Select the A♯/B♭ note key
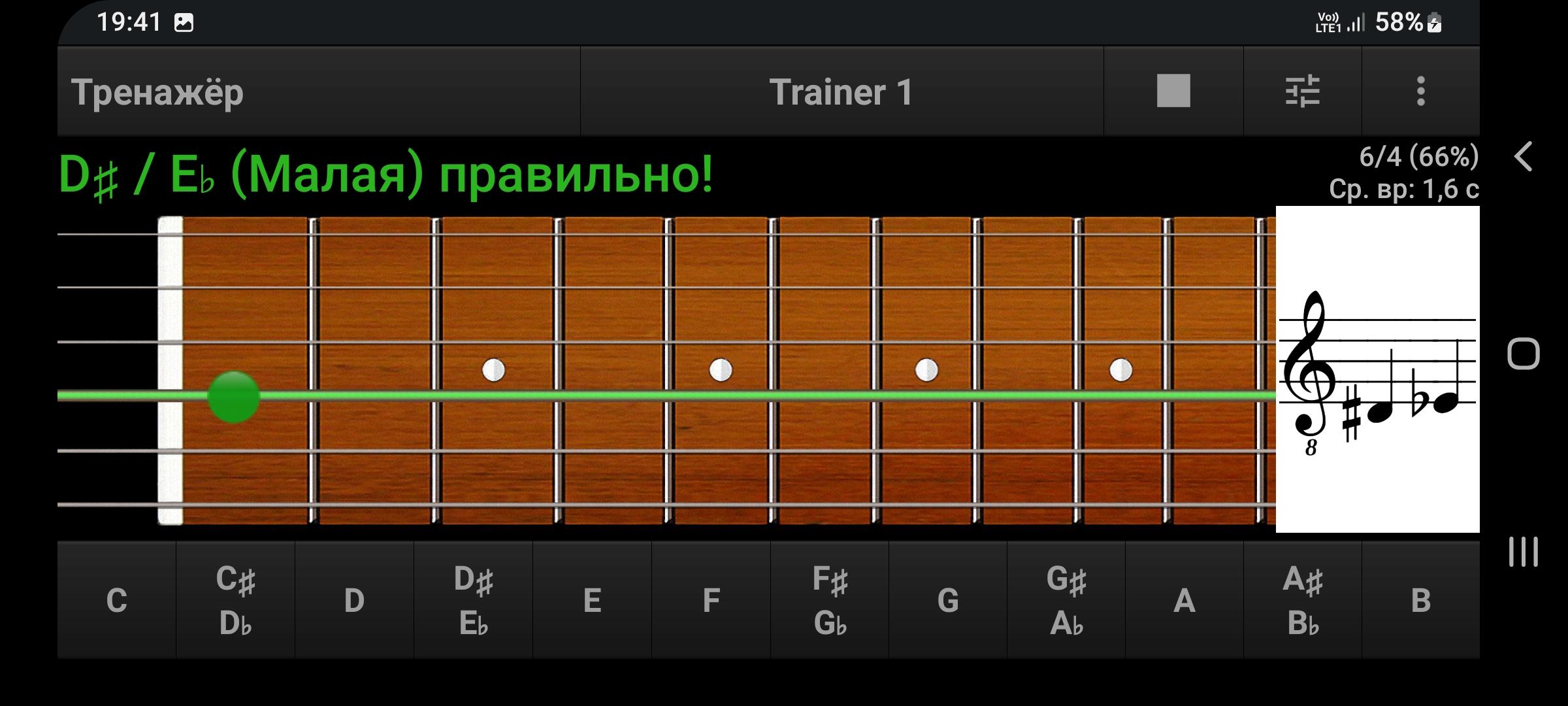The width and height of the screenshot is (1568, 706). coord(1303,600)
